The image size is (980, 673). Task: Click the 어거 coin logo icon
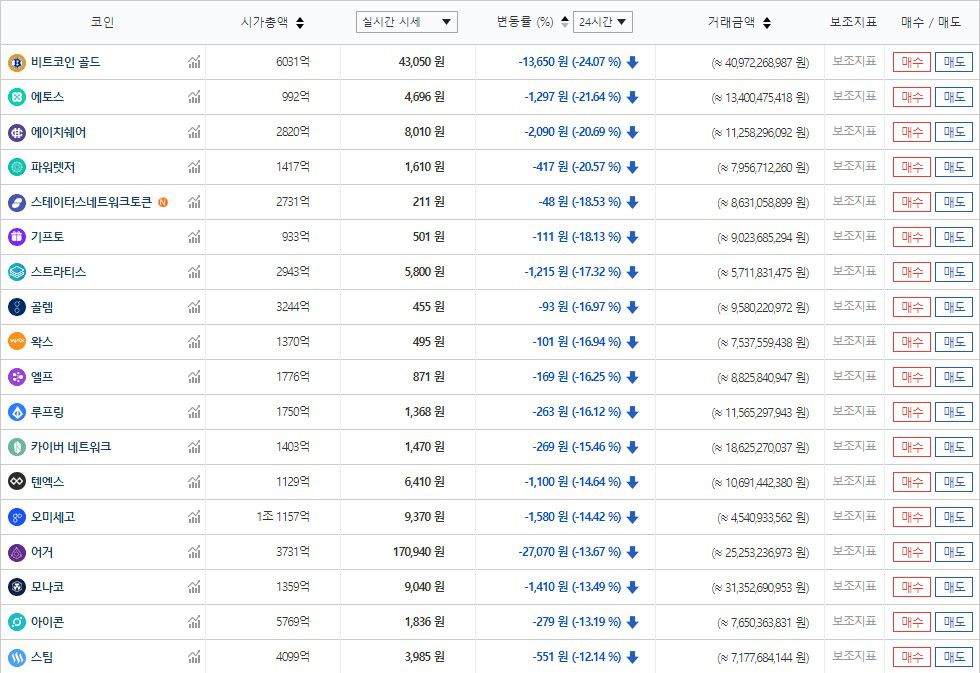(16, 552)
